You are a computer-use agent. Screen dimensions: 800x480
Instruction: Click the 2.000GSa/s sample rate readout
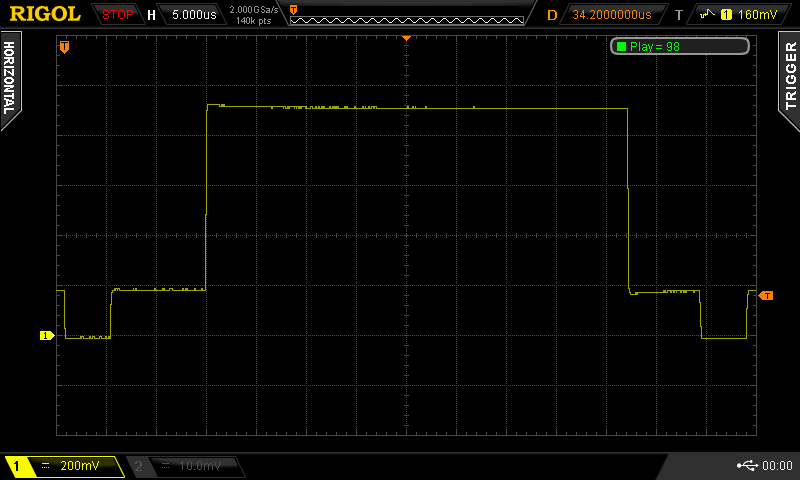(x=255, y=10)
